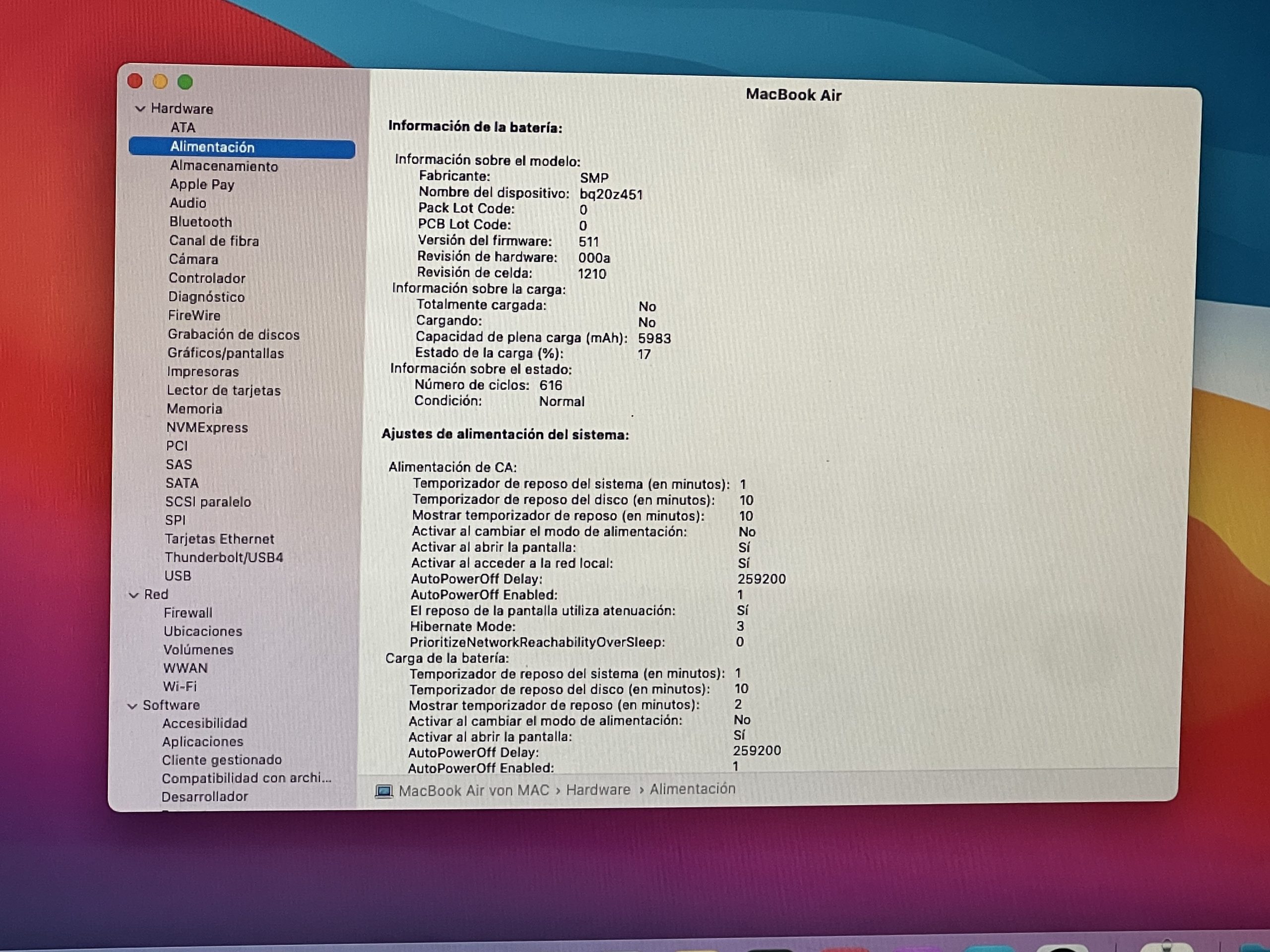Click MacBook Air von MAC breadcrumb
Image resolution: width=1270 pixels, height=952 pixels.
[x=474, y=791]
